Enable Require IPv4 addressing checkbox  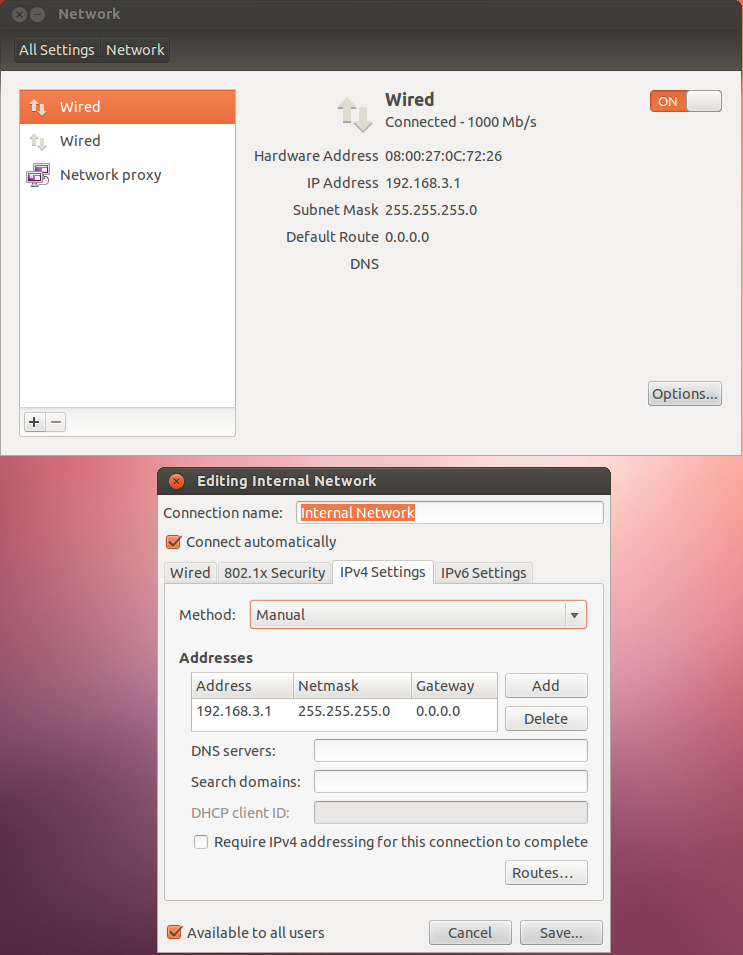coord(201,842)
